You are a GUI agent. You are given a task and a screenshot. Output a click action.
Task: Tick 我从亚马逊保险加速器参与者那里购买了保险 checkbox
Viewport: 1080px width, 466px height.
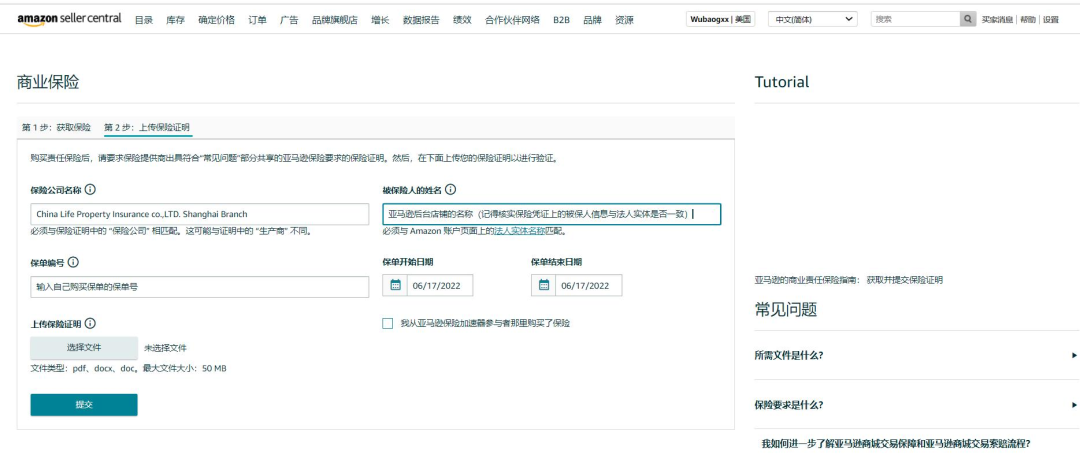click(x=388, y=324)
